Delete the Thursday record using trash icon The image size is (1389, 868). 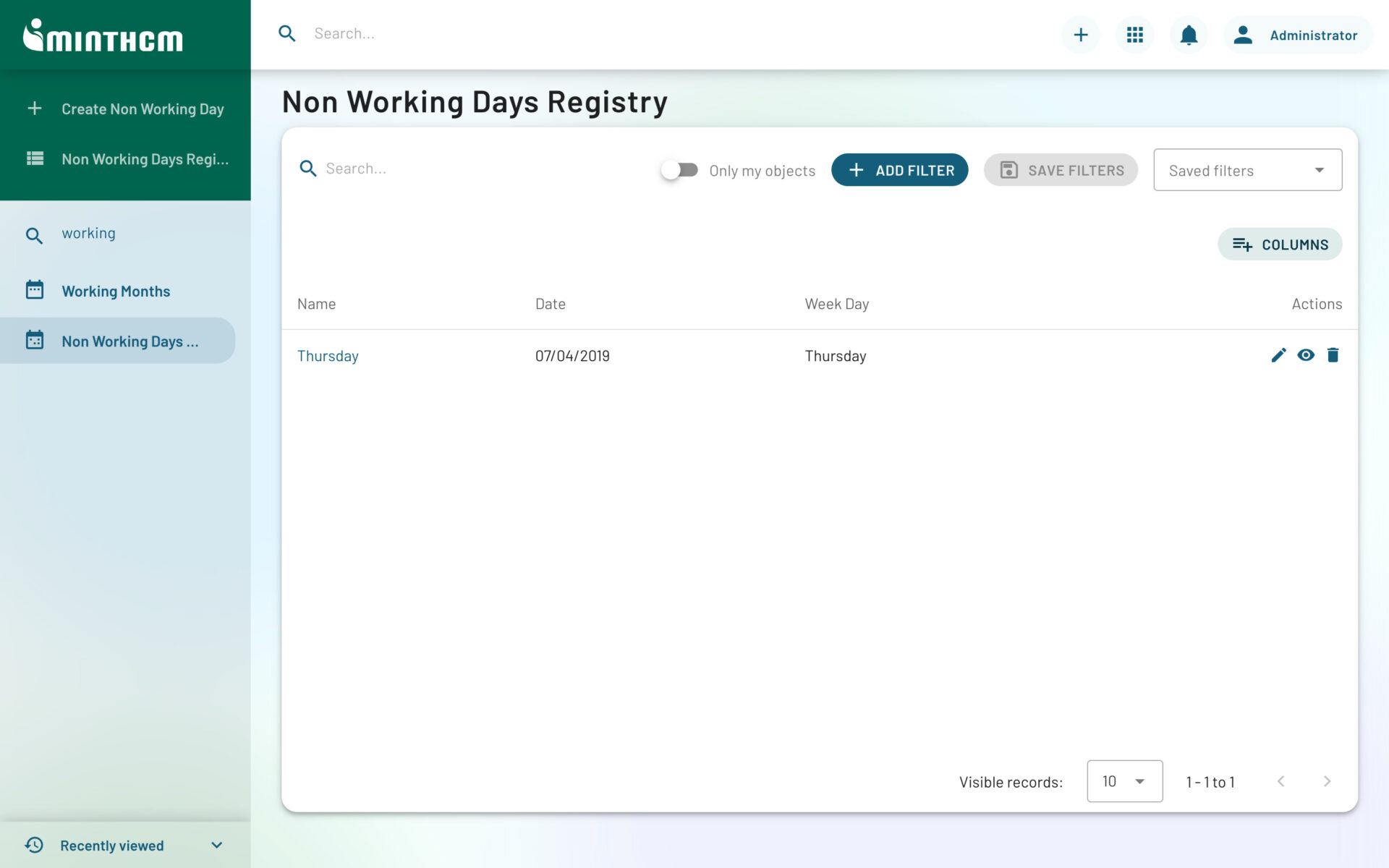pos(1334,355)
